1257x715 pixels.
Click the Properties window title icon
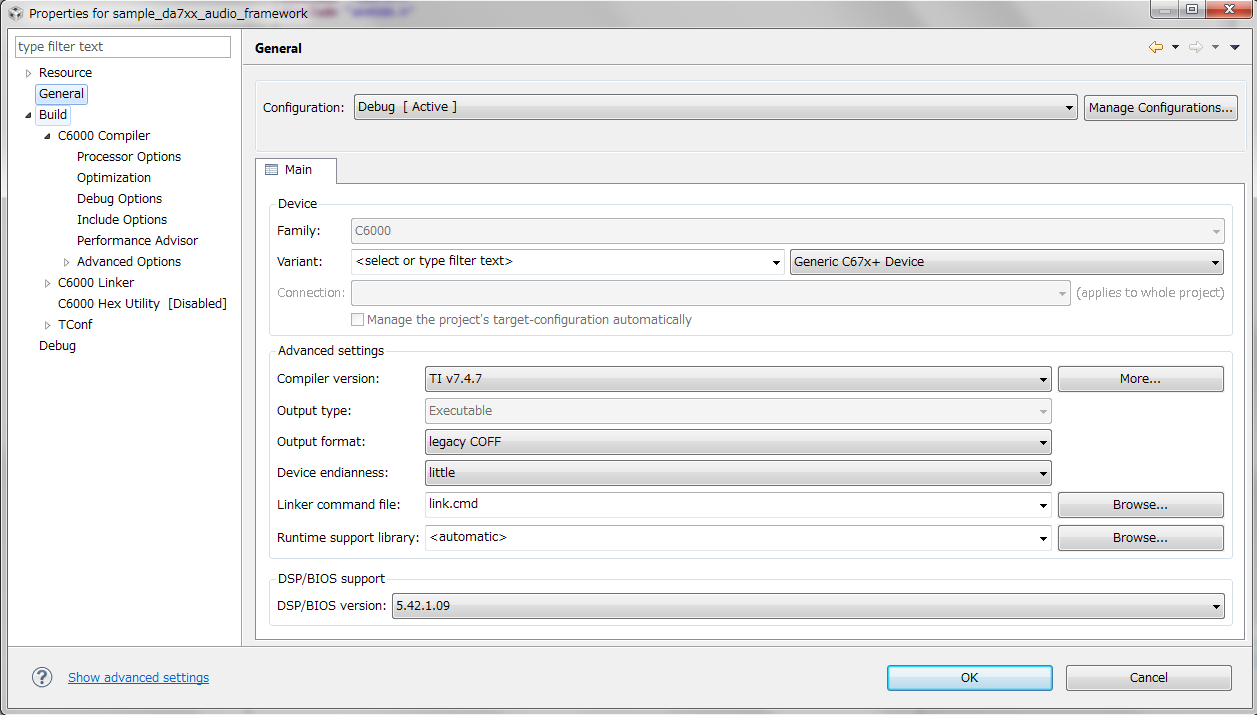pyautogui.click(x=15, y=14)
